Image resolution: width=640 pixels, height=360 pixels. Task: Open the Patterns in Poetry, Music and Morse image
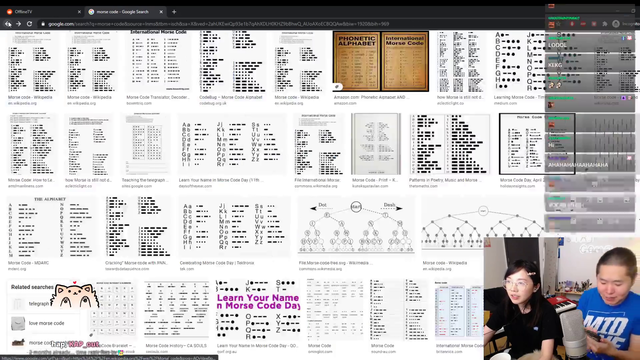(x=449, y=144)
